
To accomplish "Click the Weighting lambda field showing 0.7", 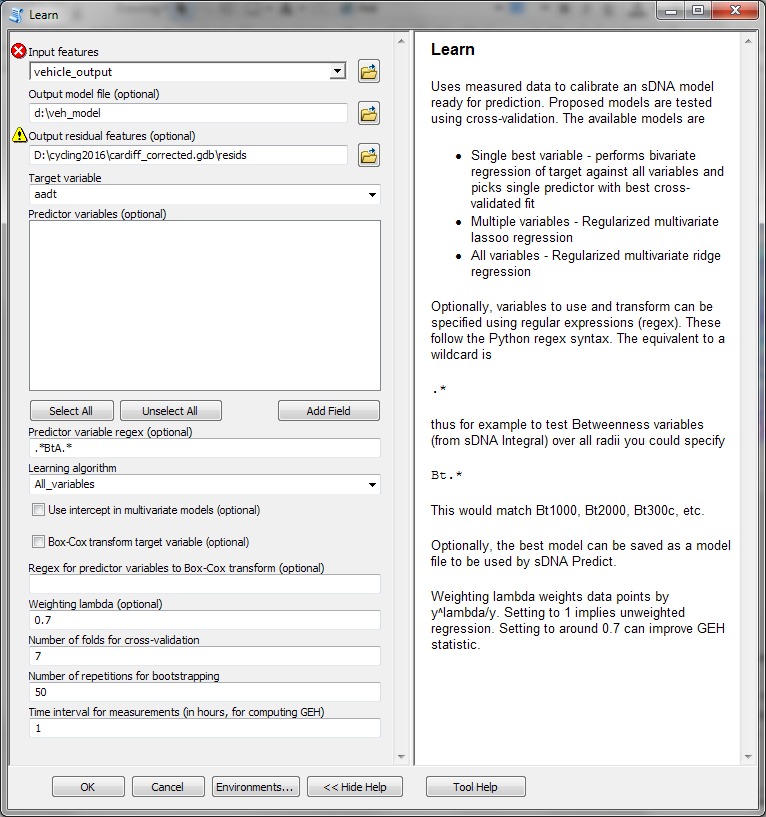I will point(205,620).
